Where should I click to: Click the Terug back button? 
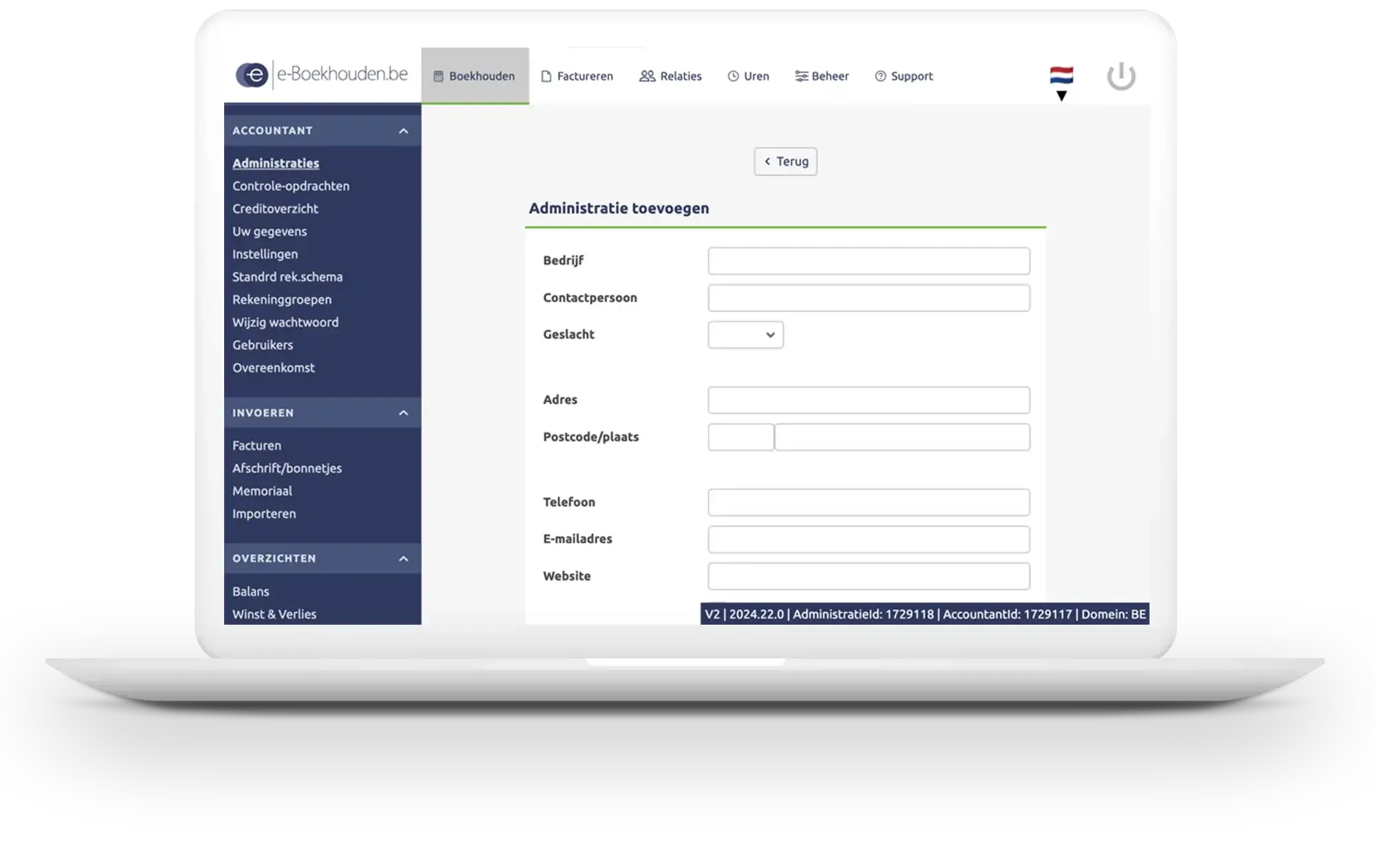tap(785, 162)
